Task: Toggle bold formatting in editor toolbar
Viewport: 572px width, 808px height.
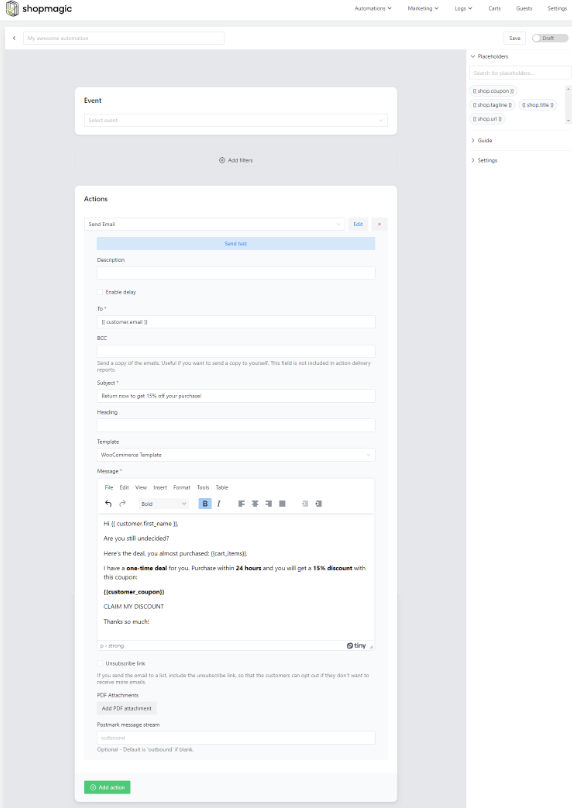Action: pos(205,503)
